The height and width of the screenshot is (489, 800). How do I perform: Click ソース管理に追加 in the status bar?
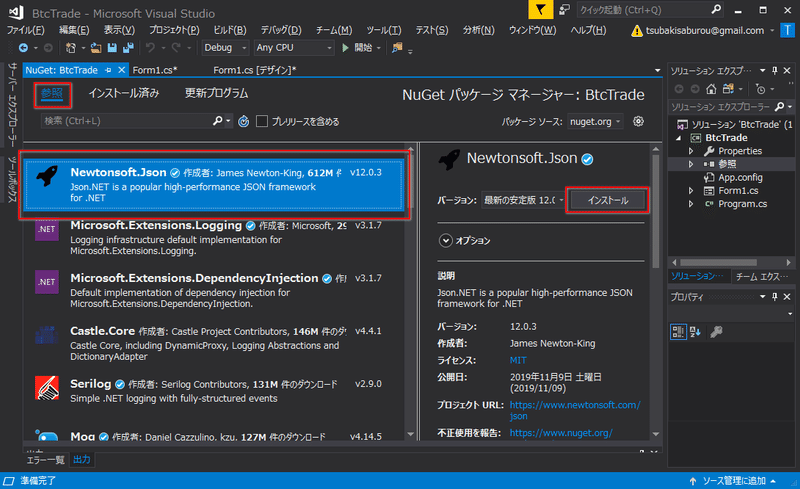(734, 481)
